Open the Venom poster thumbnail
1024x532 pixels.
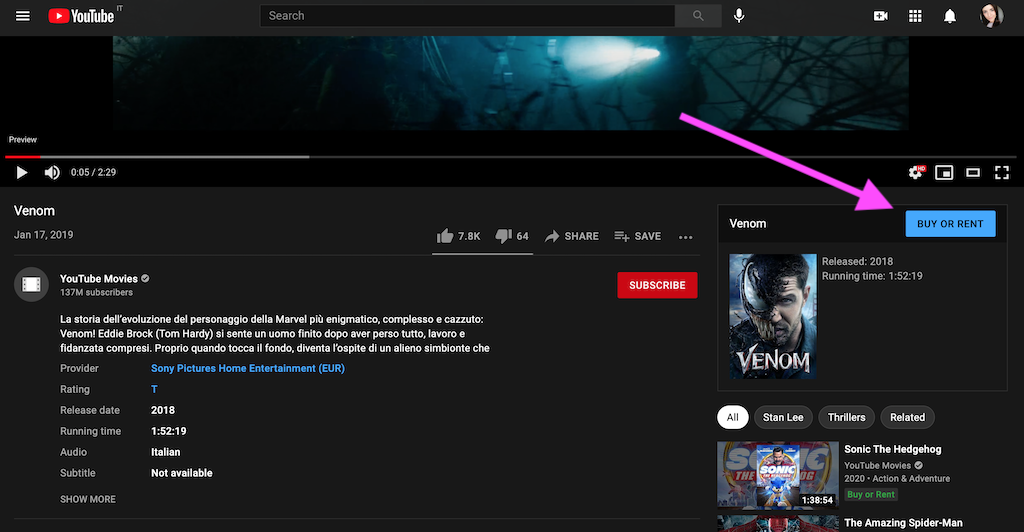[773, 317]
